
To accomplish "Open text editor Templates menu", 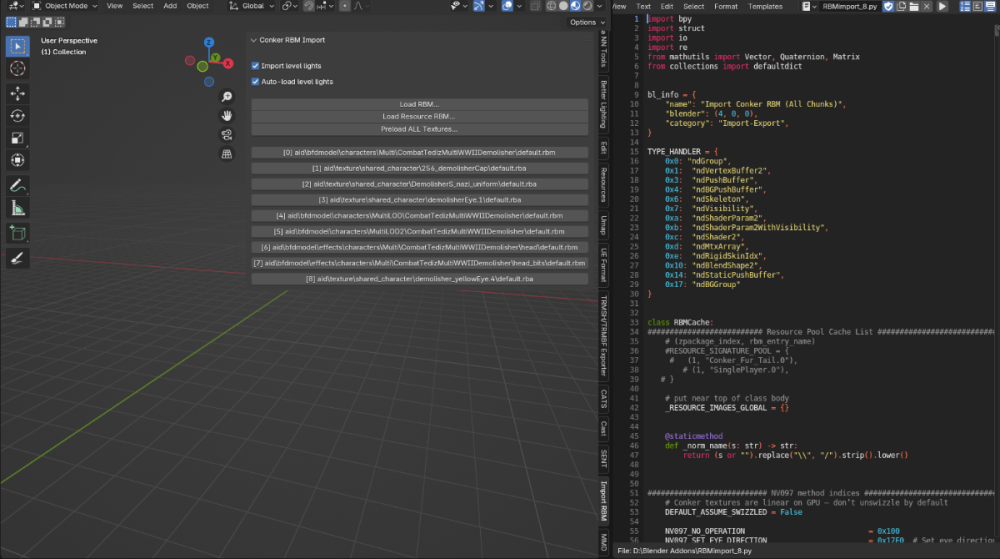I will coord(765,6).
